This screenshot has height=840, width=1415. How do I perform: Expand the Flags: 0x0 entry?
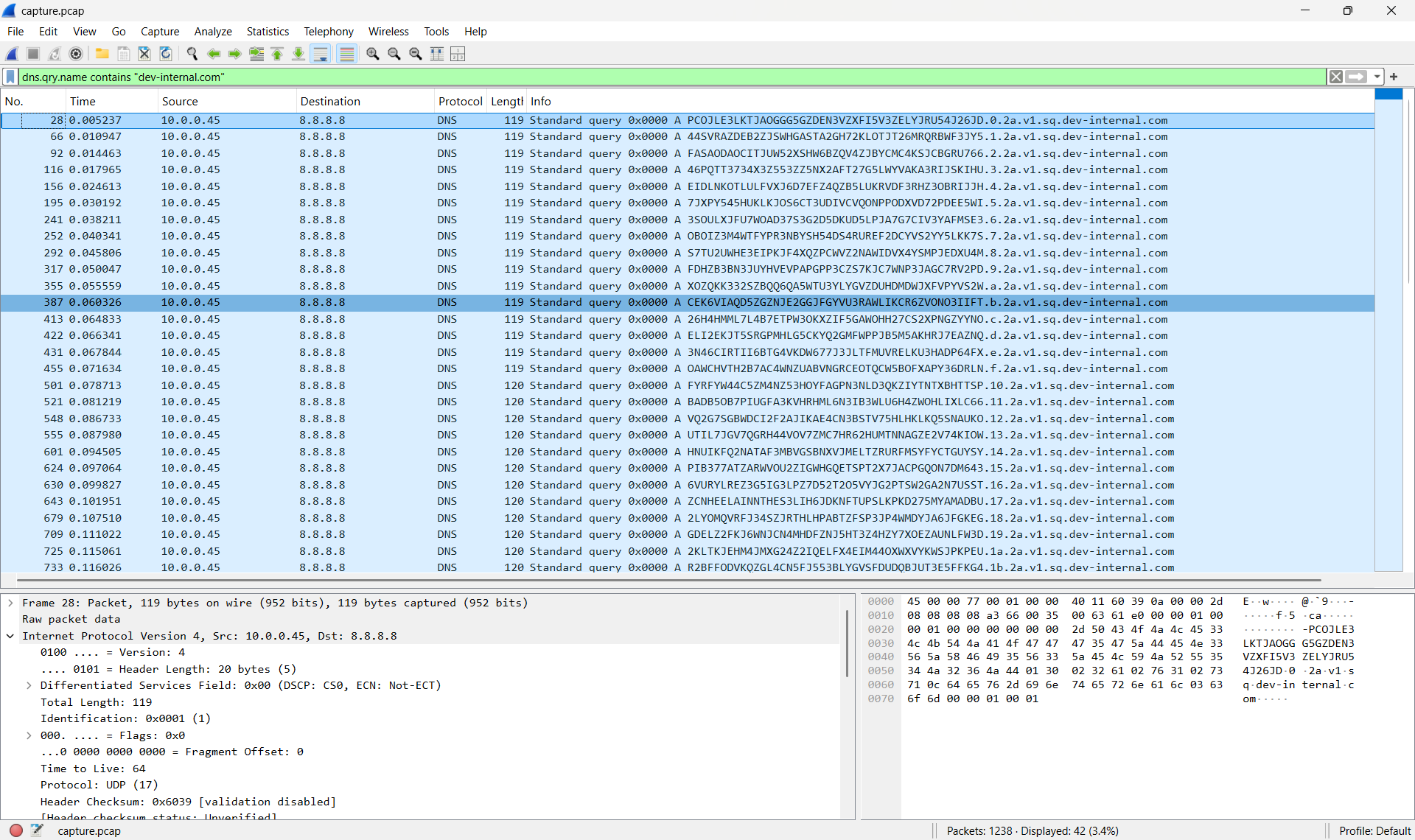[29, 735]
